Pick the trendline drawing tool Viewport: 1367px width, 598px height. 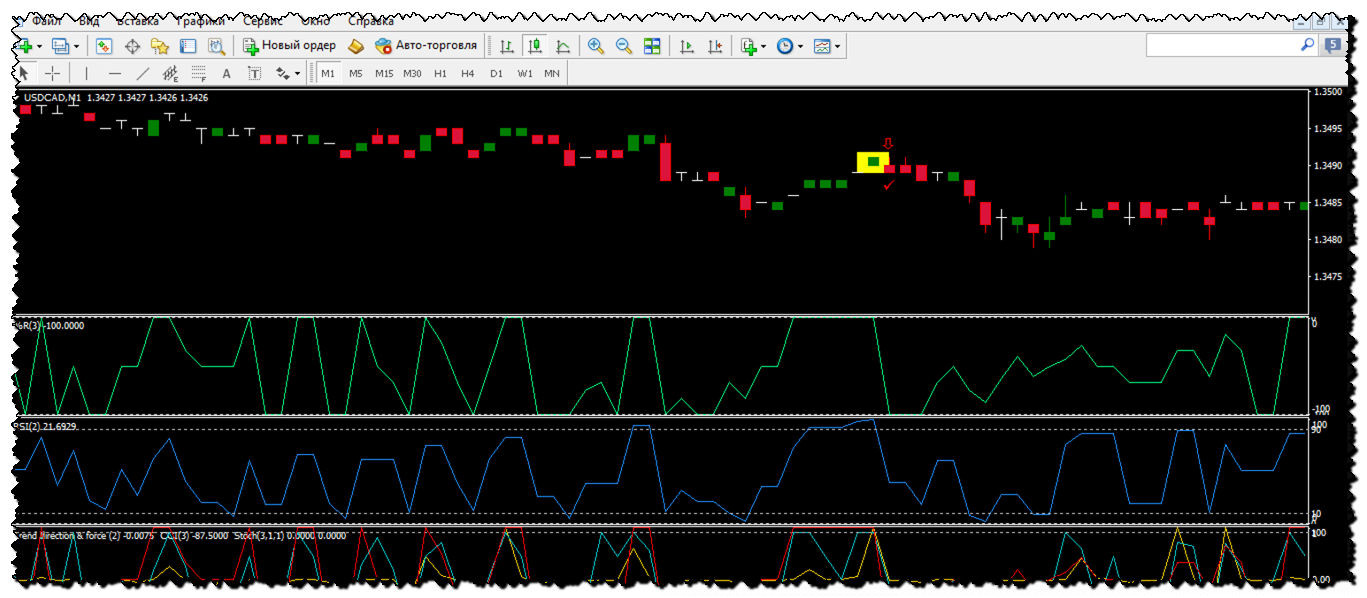click(x=143, y=73)
